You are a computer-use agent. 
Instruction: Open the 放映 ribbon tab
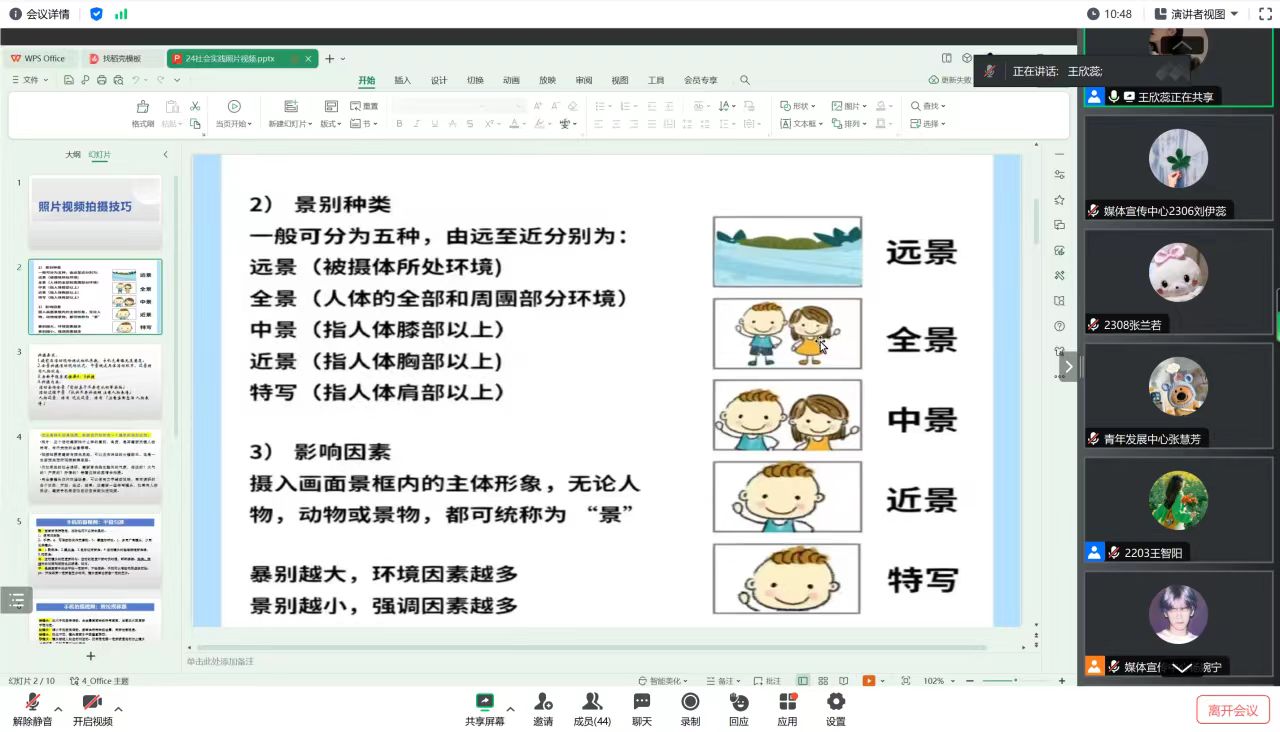[x=547, y=80]
